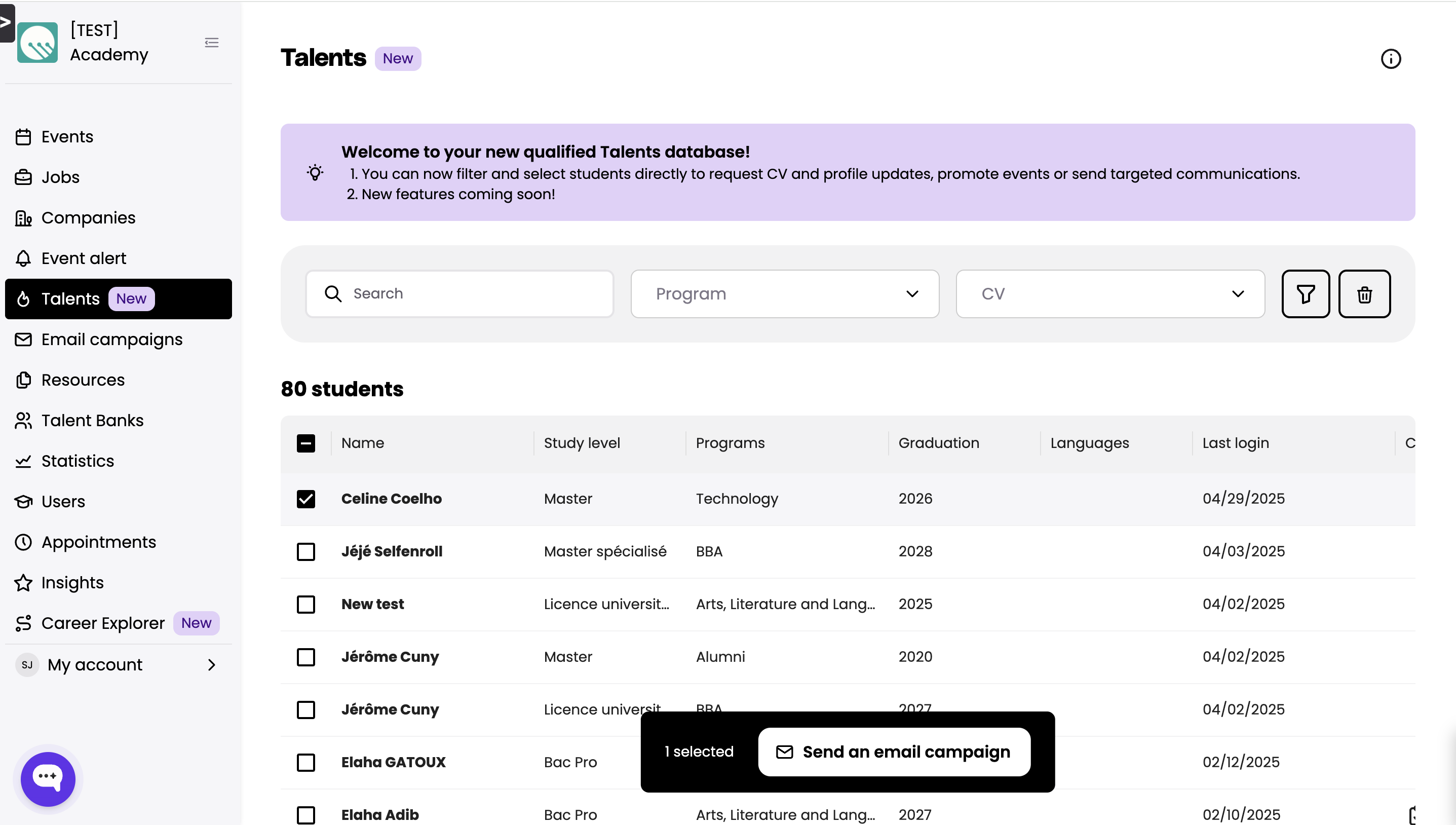Collapse the sidebar with the menu icon

coord(211,43)
